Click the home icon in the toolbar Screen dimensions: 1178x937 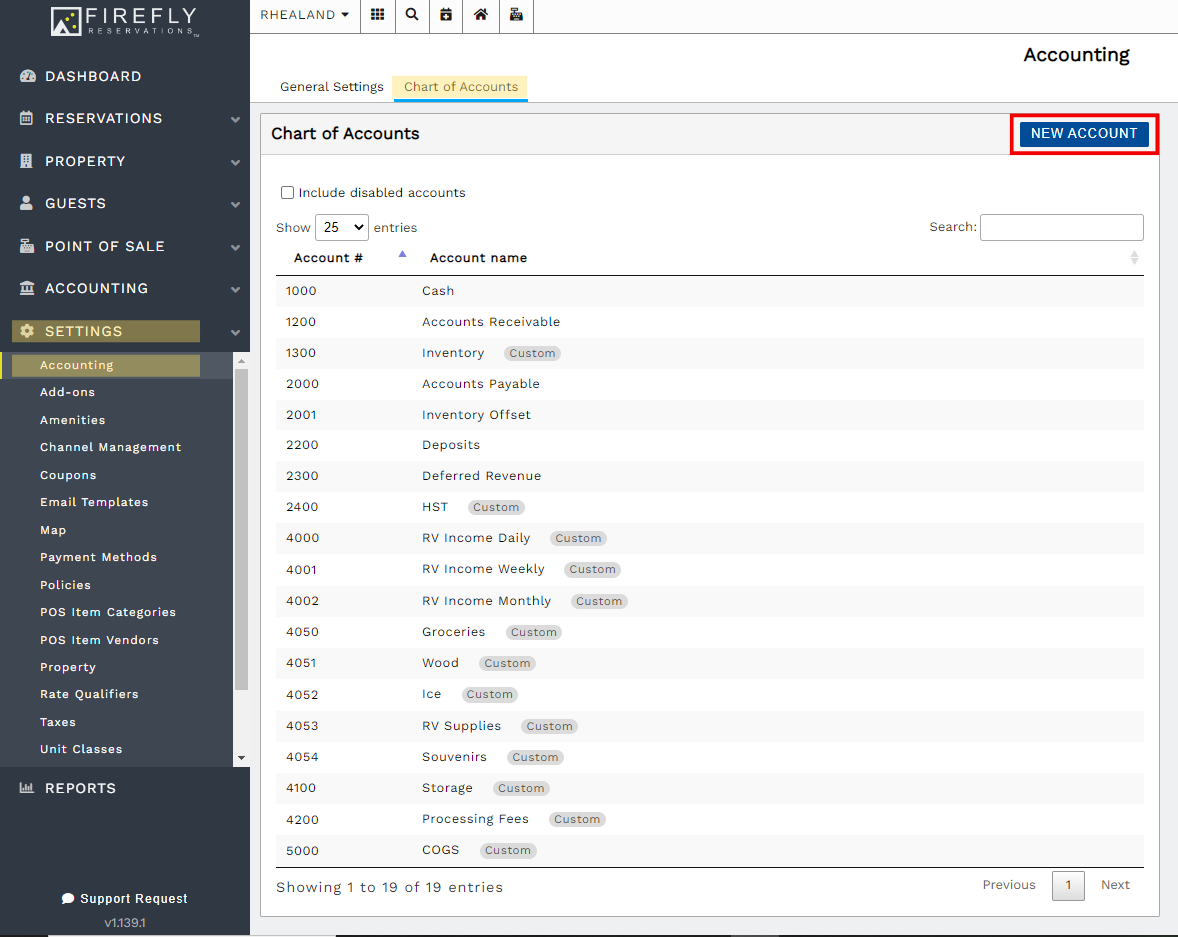(480, 15)
